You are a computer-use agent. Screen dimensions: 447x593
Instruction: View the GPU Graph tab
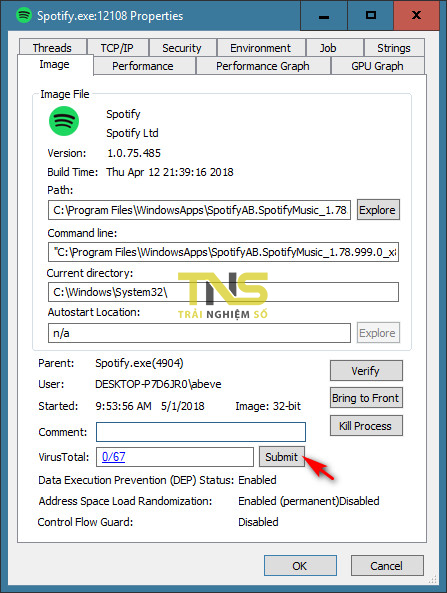click(x=377, y=66)
